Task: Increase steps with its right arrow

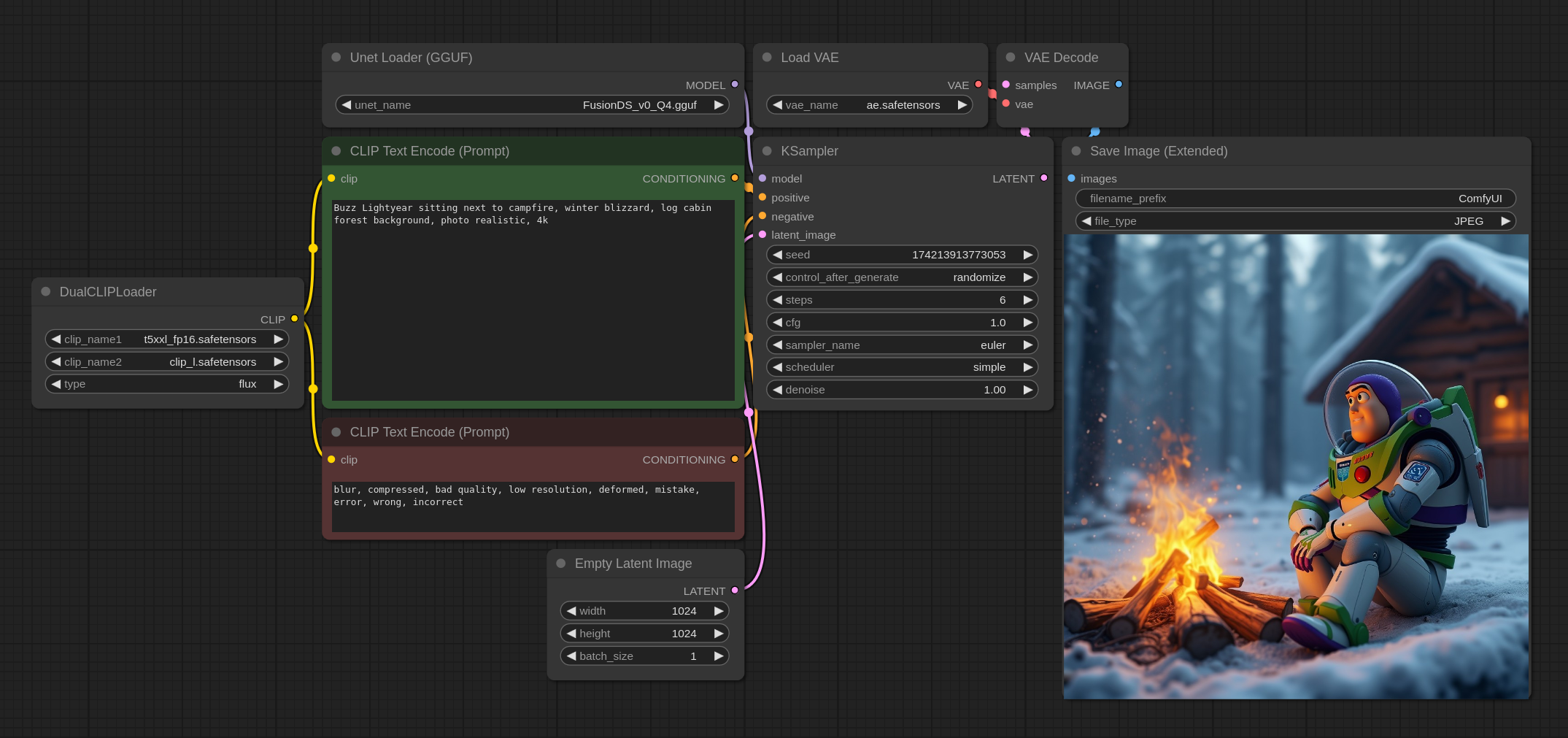Action: (1027, 300)
